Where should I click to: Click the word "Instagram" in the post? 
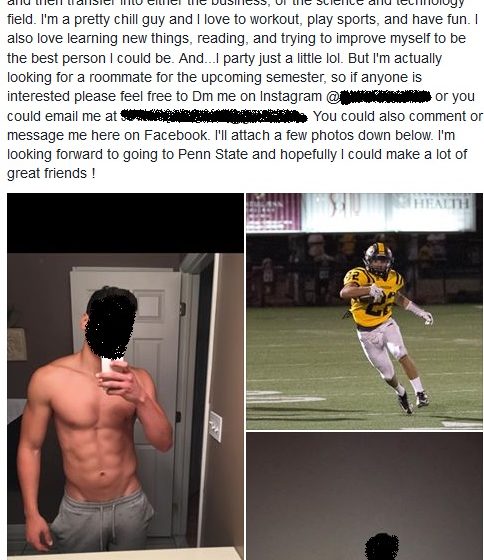point(291,96)
